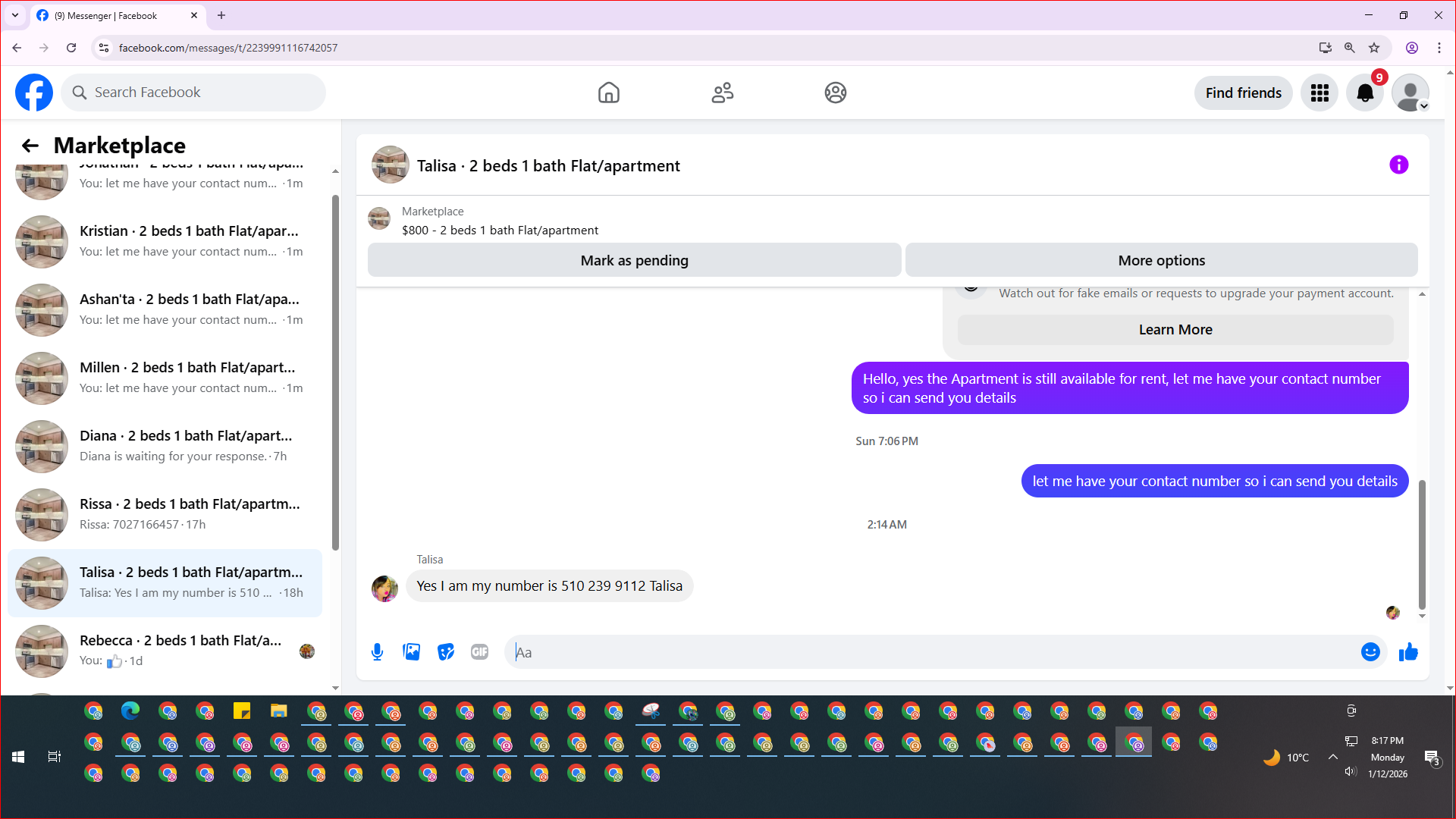Show hidden system tray icons
Viewport: 1456px width, 819px height.
pyautogui.click(x=1332, y=757)
